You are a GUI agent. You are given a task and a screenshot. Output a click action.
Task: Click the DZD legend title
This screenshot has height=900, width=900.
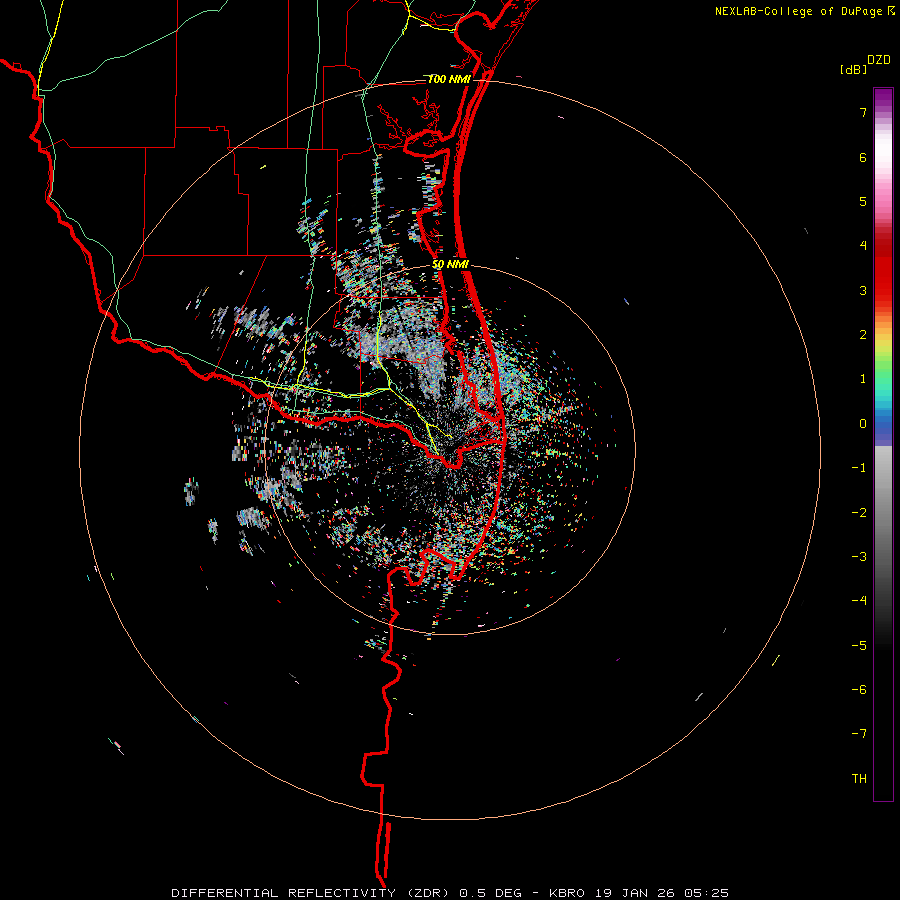[879, 60]
